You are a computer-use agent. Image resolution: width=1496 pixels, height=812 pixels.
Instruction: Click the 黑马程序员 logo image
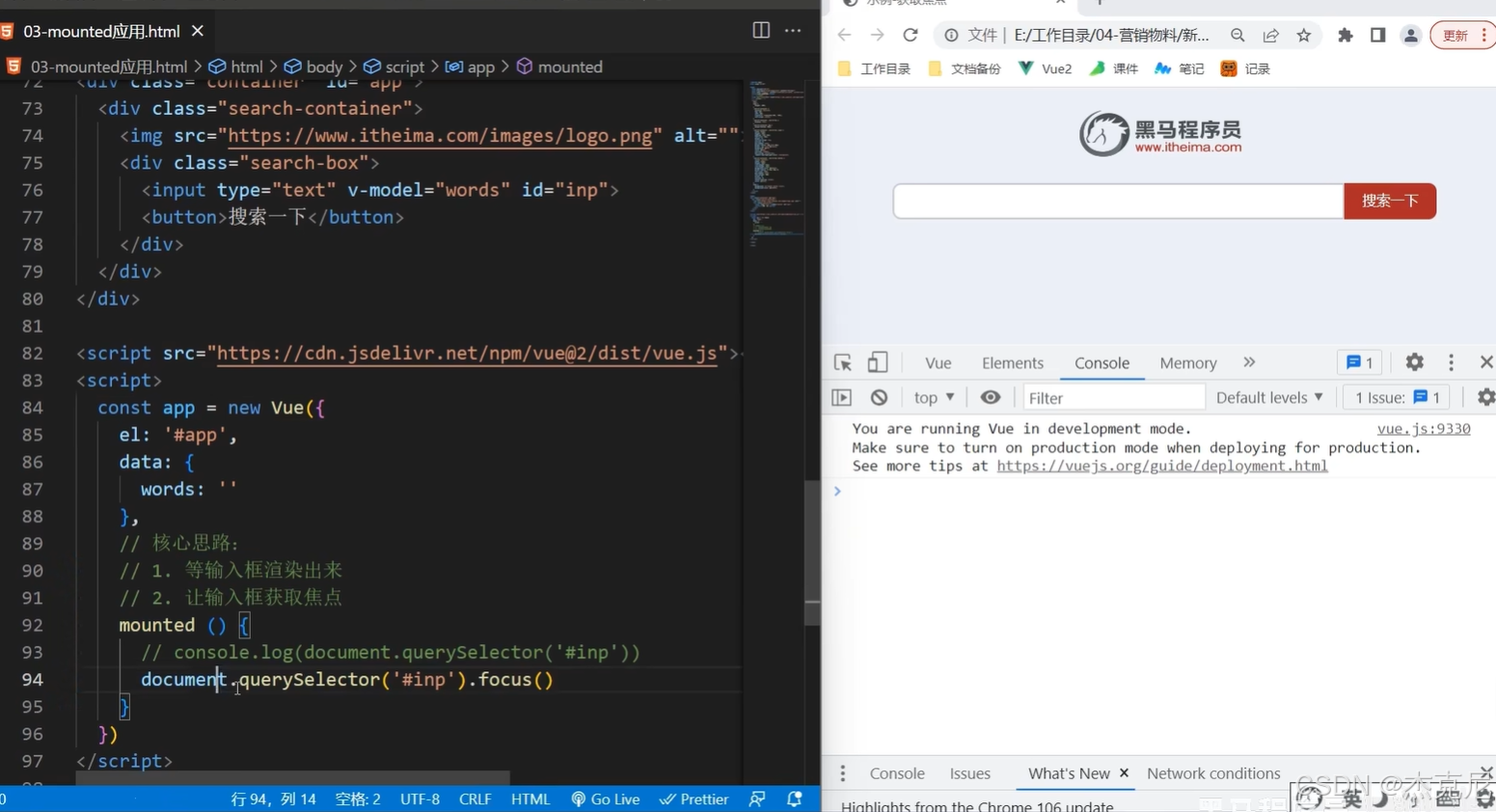(x=1160, y=134)
